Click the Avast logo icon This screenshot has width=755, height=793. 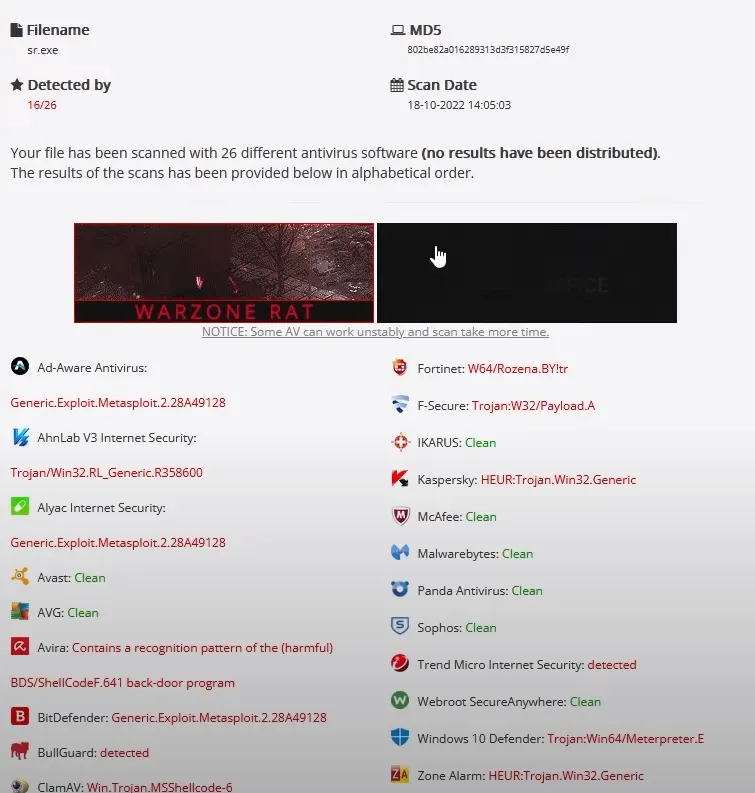[x=20, y=576]
